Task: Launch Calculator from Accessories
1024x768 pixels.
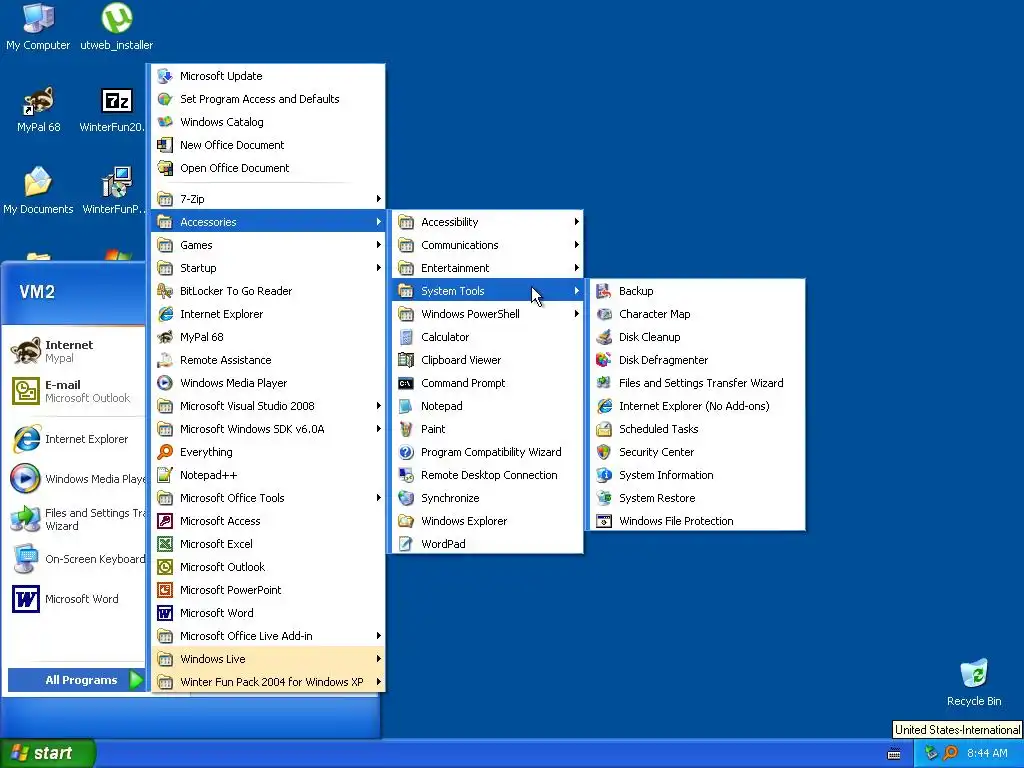Action: pos(487,337)
